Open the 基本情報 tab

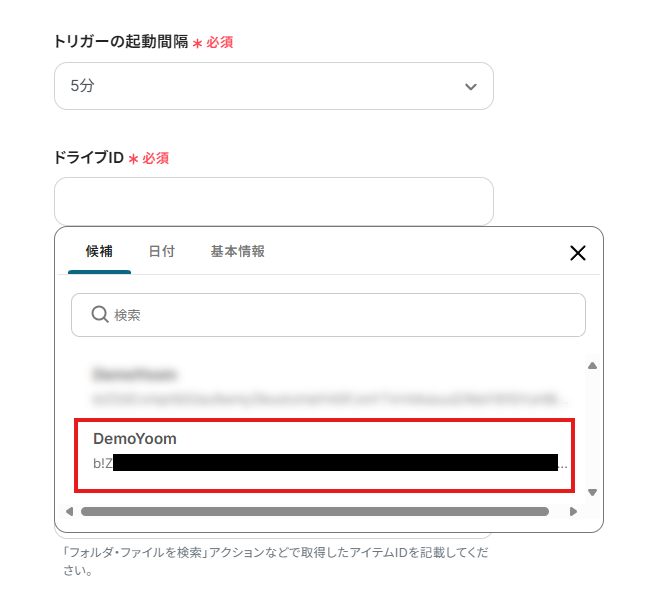(238, 252)
